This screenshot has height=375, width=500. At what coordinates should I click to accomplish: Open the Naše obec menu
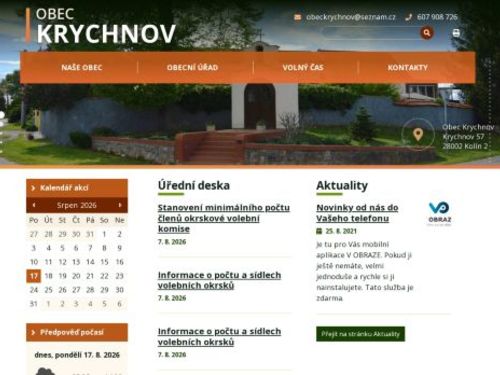click(x=82, y=67)
